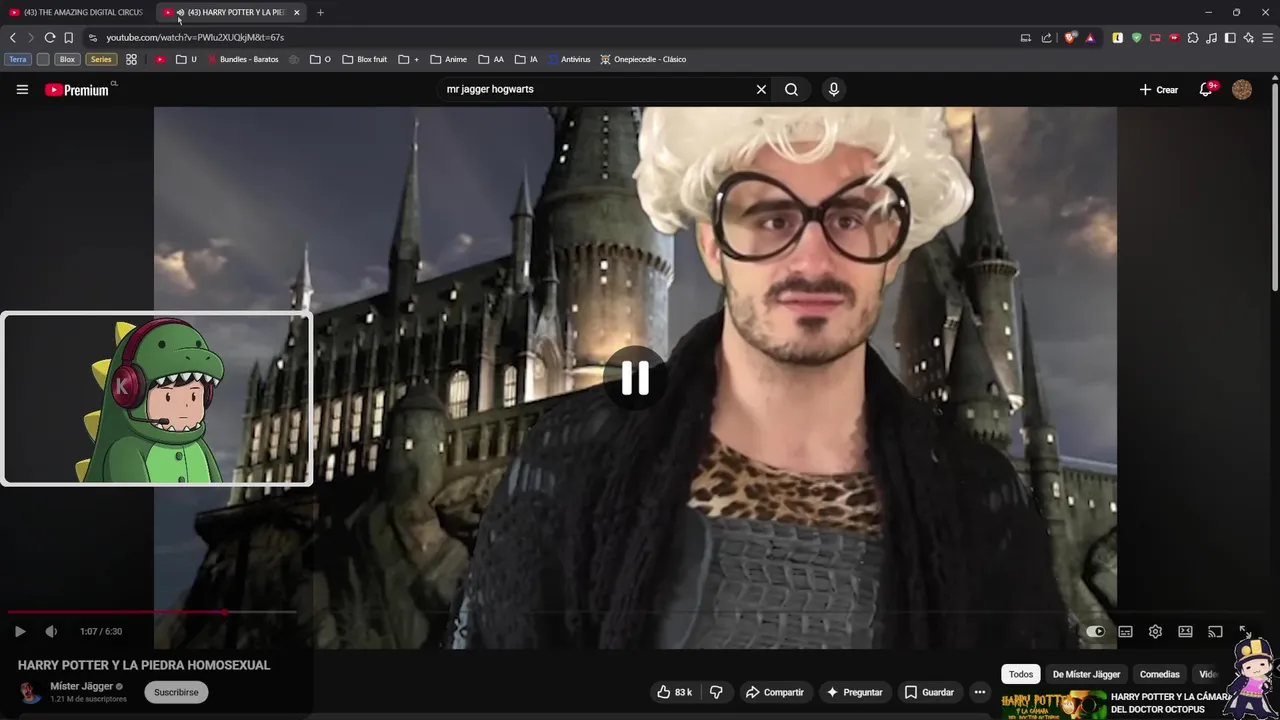Go back in browser
The height and width of the screenshot is (720, 1280).
(x=12, y=37)
